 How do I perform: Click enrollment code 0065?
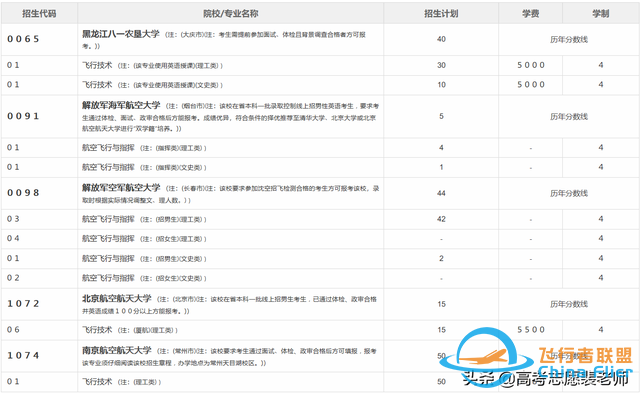[23, 39]
